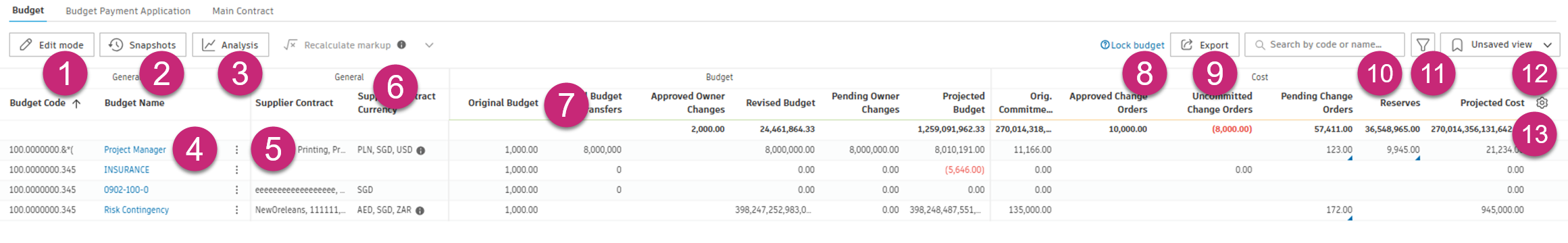Click the info icon next to PLN, SGD, USD

point(421,151)
